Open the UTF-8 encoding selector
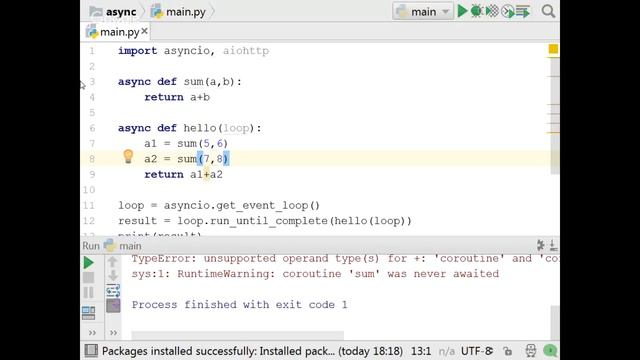The image size is (640, 360). tap(477, 351)
